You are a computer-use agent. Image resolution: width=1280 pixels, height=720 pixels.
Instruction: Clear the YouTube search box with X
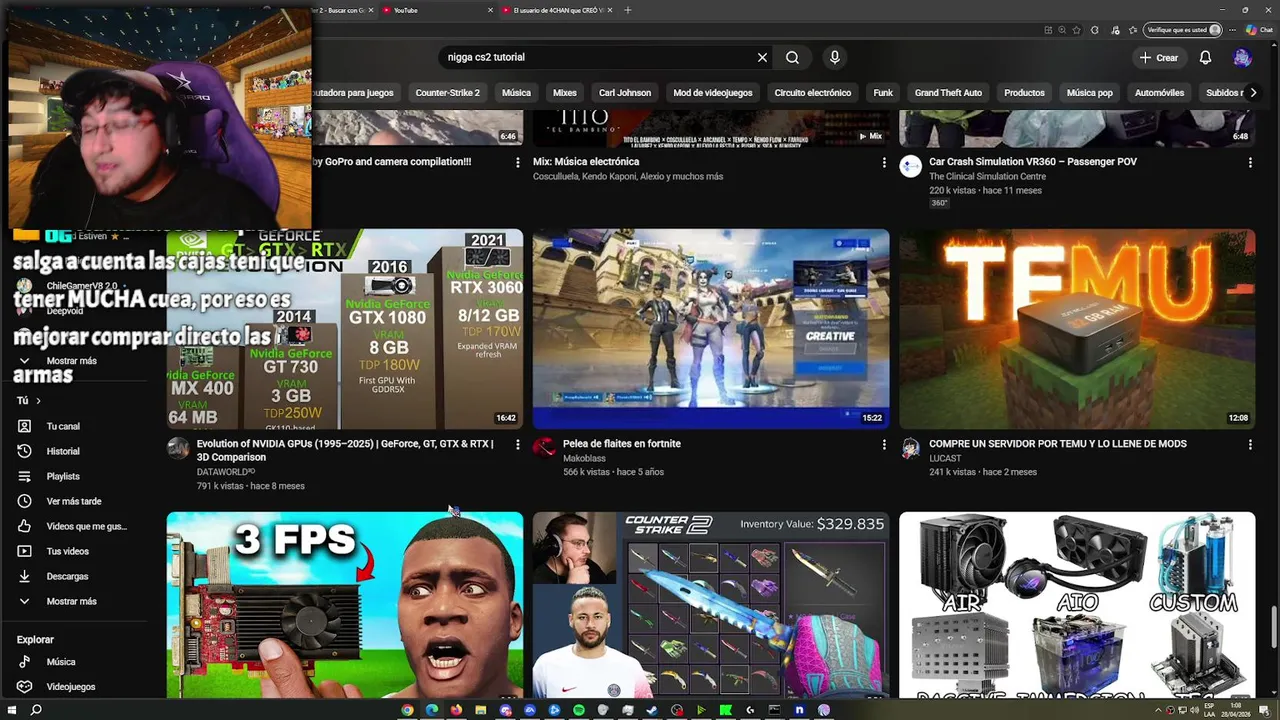point(762,58)
